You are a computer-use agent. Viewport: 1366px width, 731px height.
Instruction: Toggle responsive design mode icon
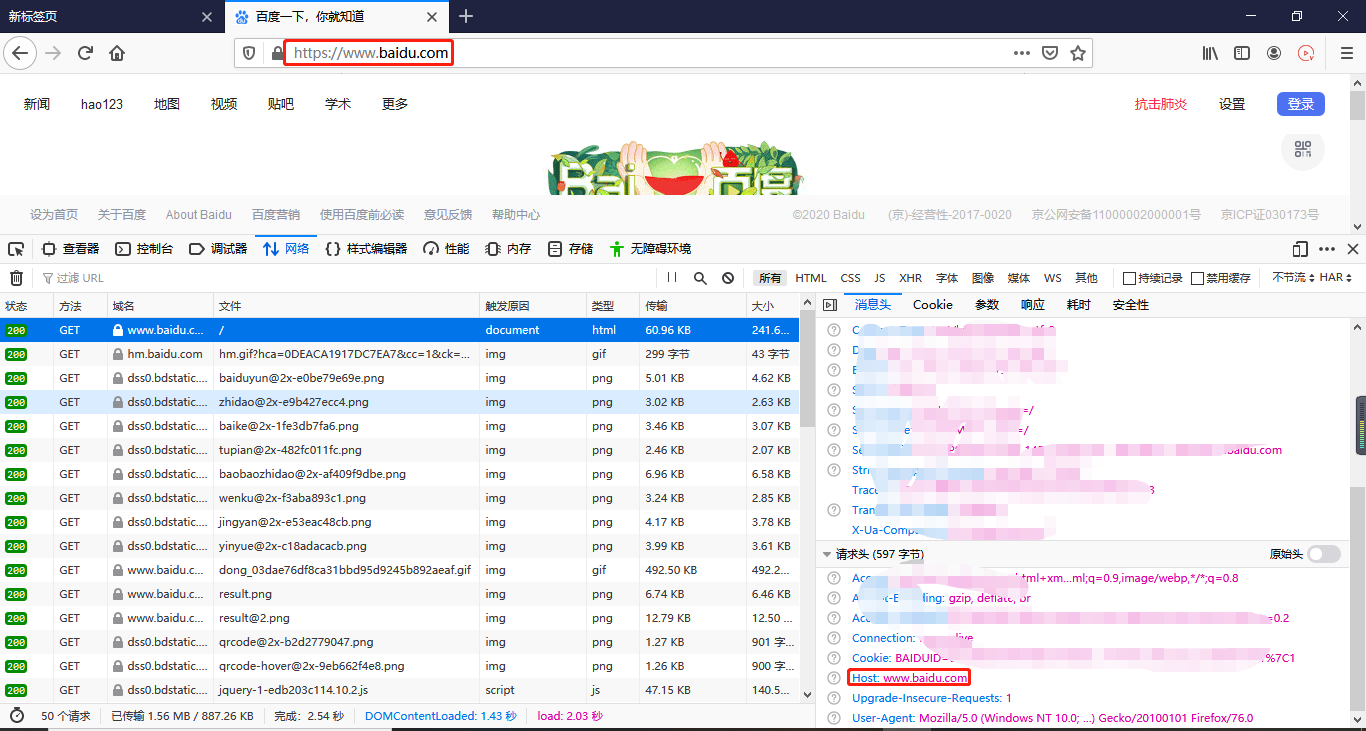(x=1300, y=249)
